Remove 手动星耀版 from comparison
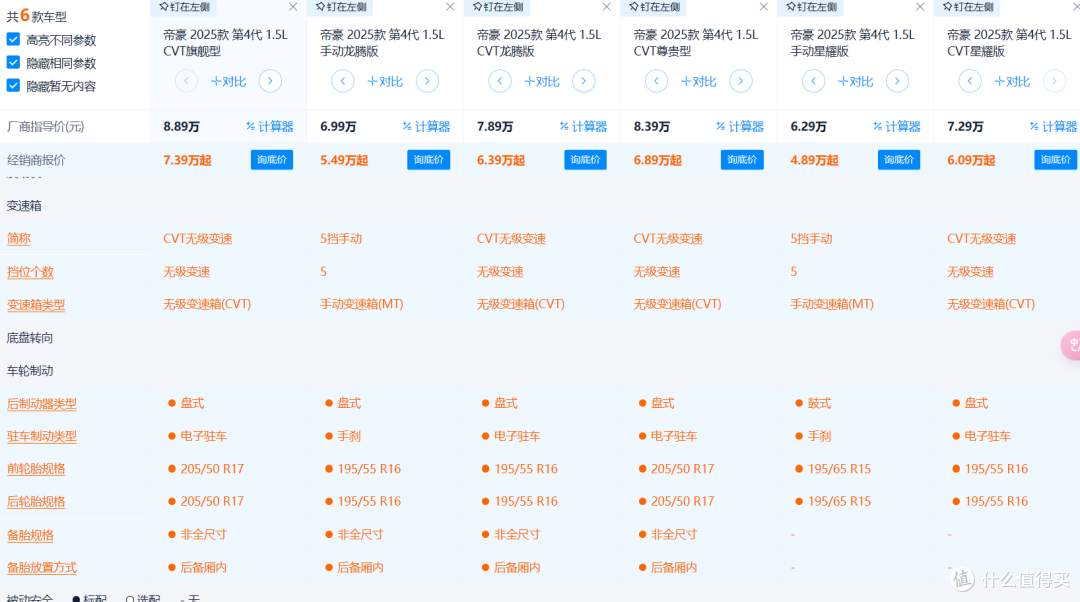Image resolution: width=1080 pixels, height=602 pixels. (920, 7)
